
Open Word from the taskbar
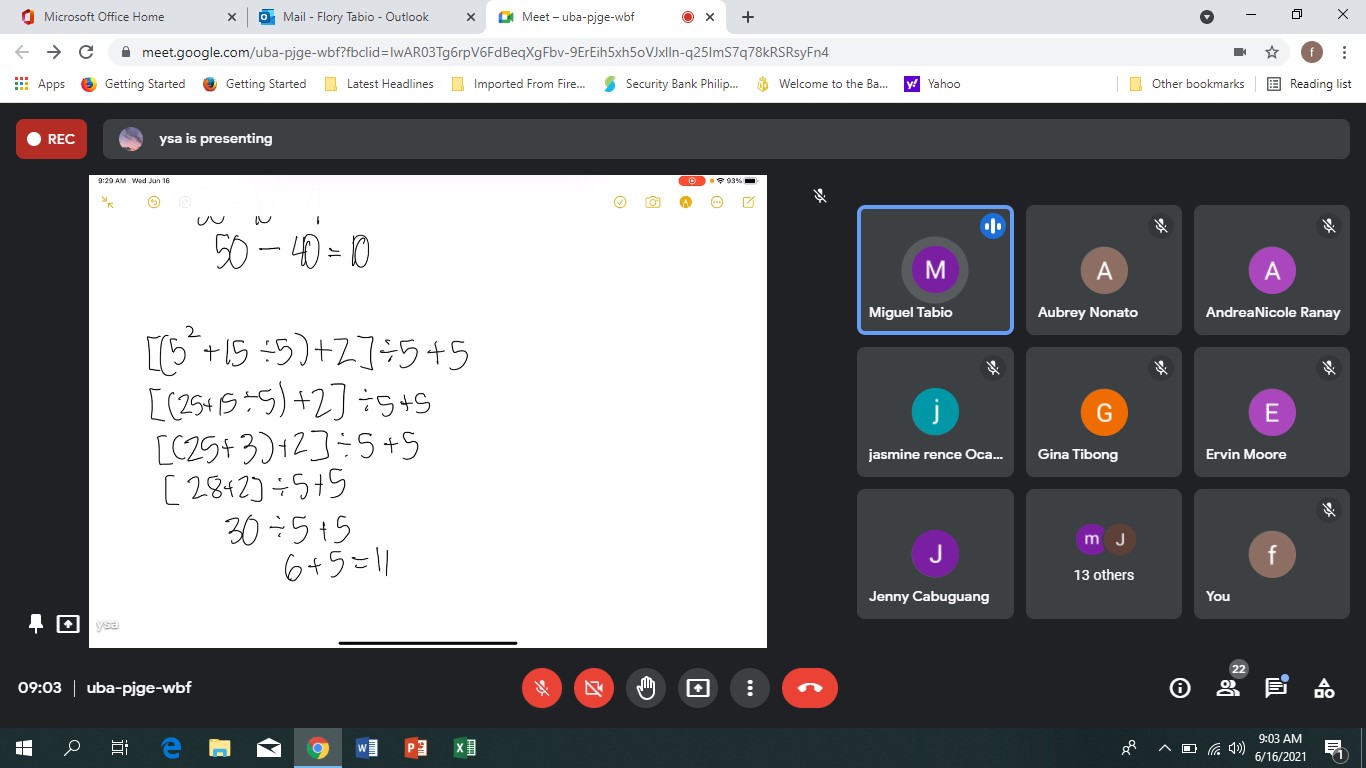tap(366, 748)
